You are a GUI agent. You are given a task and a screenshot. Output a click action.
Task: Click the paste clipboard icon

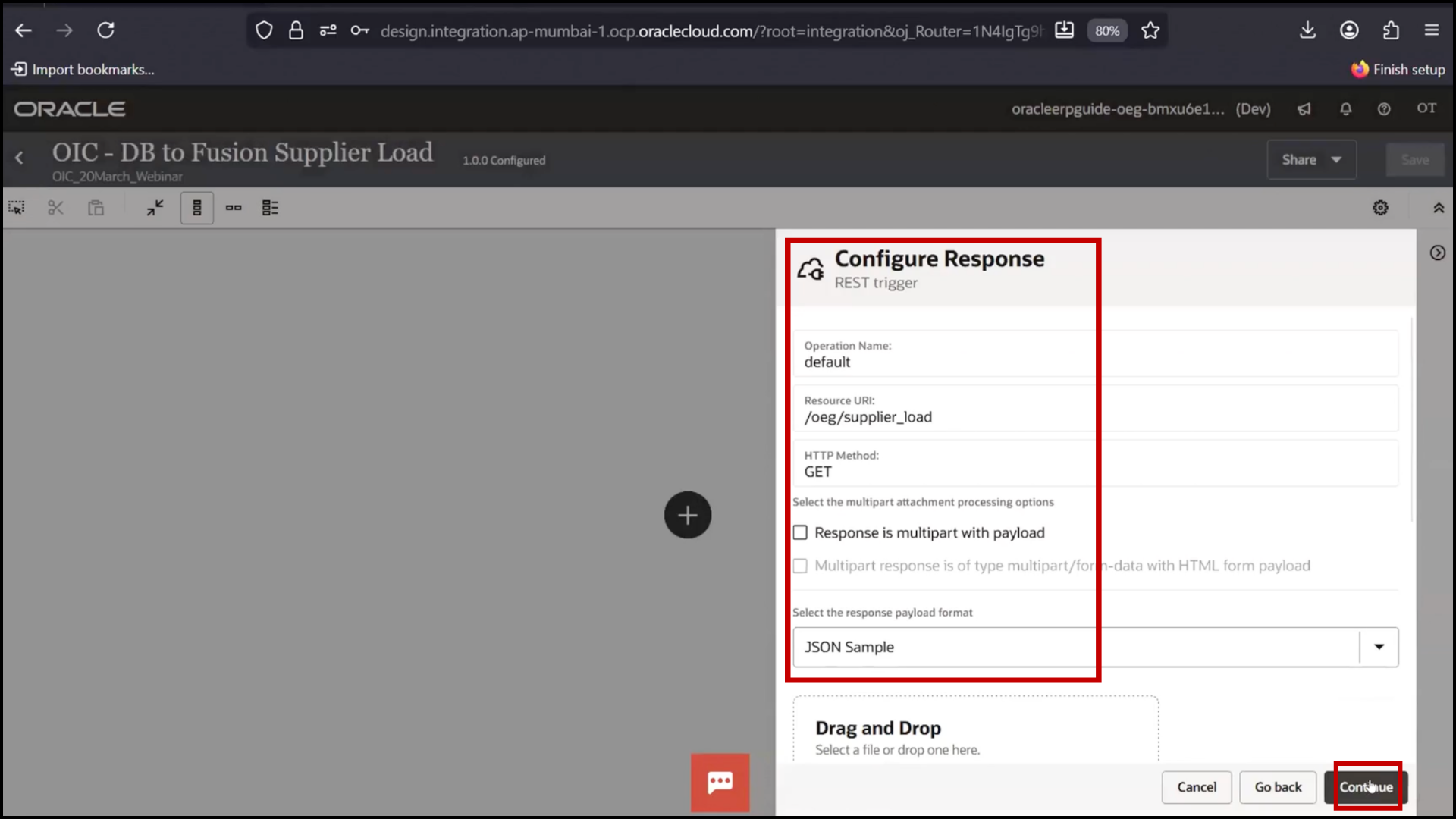coord(96,208)
